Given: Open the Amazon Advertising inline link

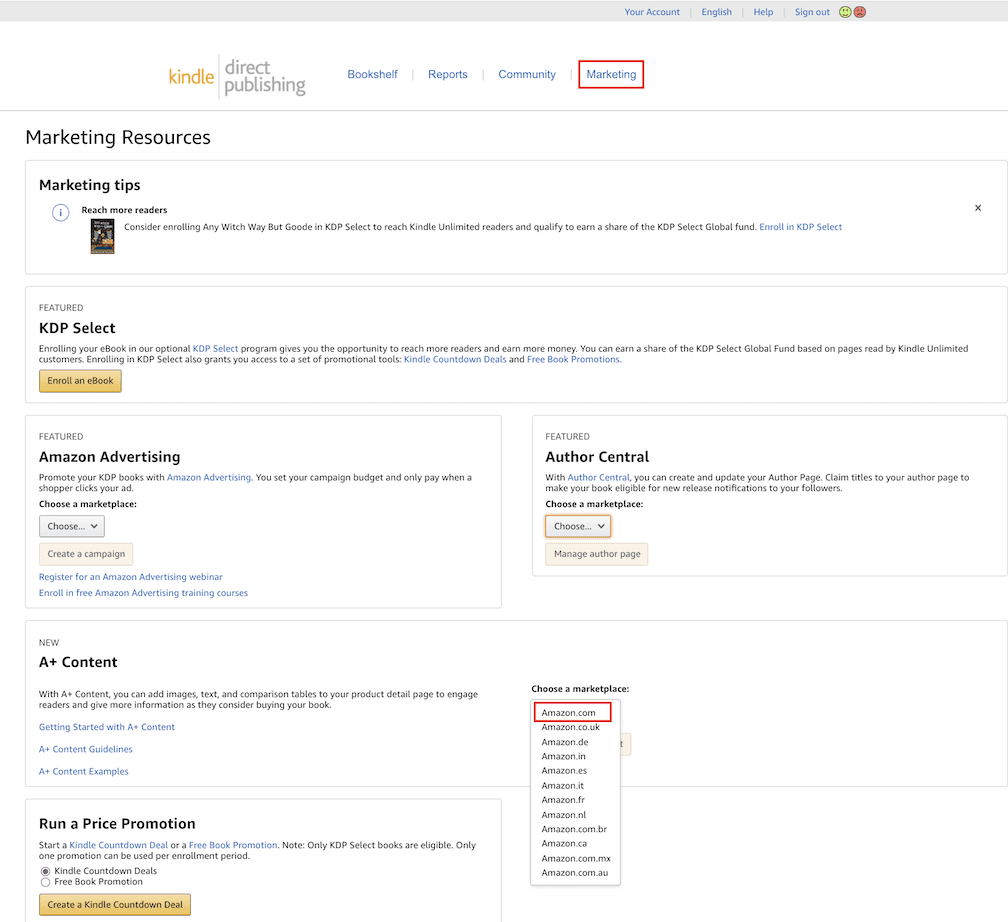Looking at the screenshot, I should [x=209, y=477].
